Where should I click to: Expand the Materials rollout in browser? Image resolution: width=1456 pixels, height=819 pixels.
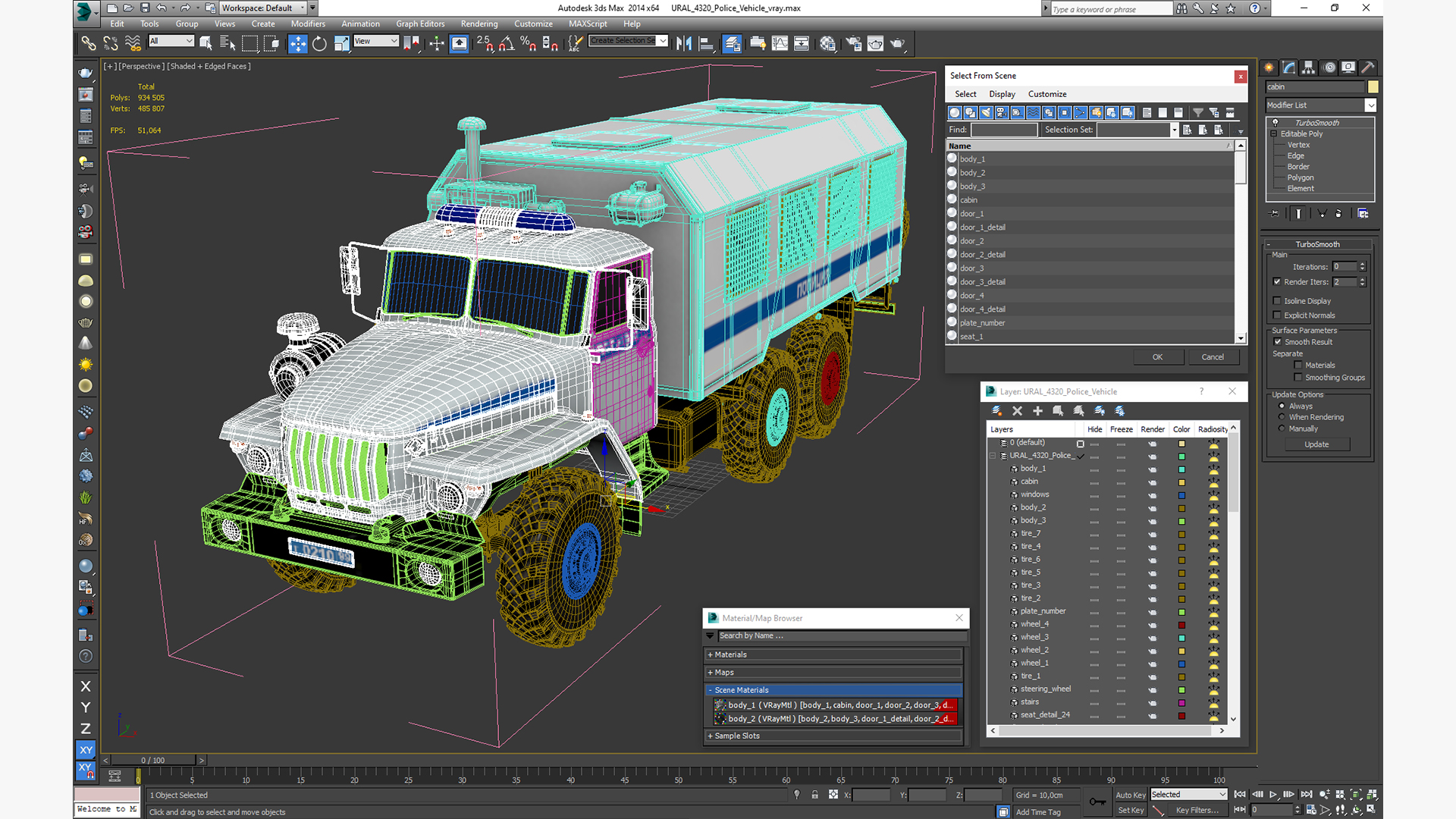click(730, 654)
